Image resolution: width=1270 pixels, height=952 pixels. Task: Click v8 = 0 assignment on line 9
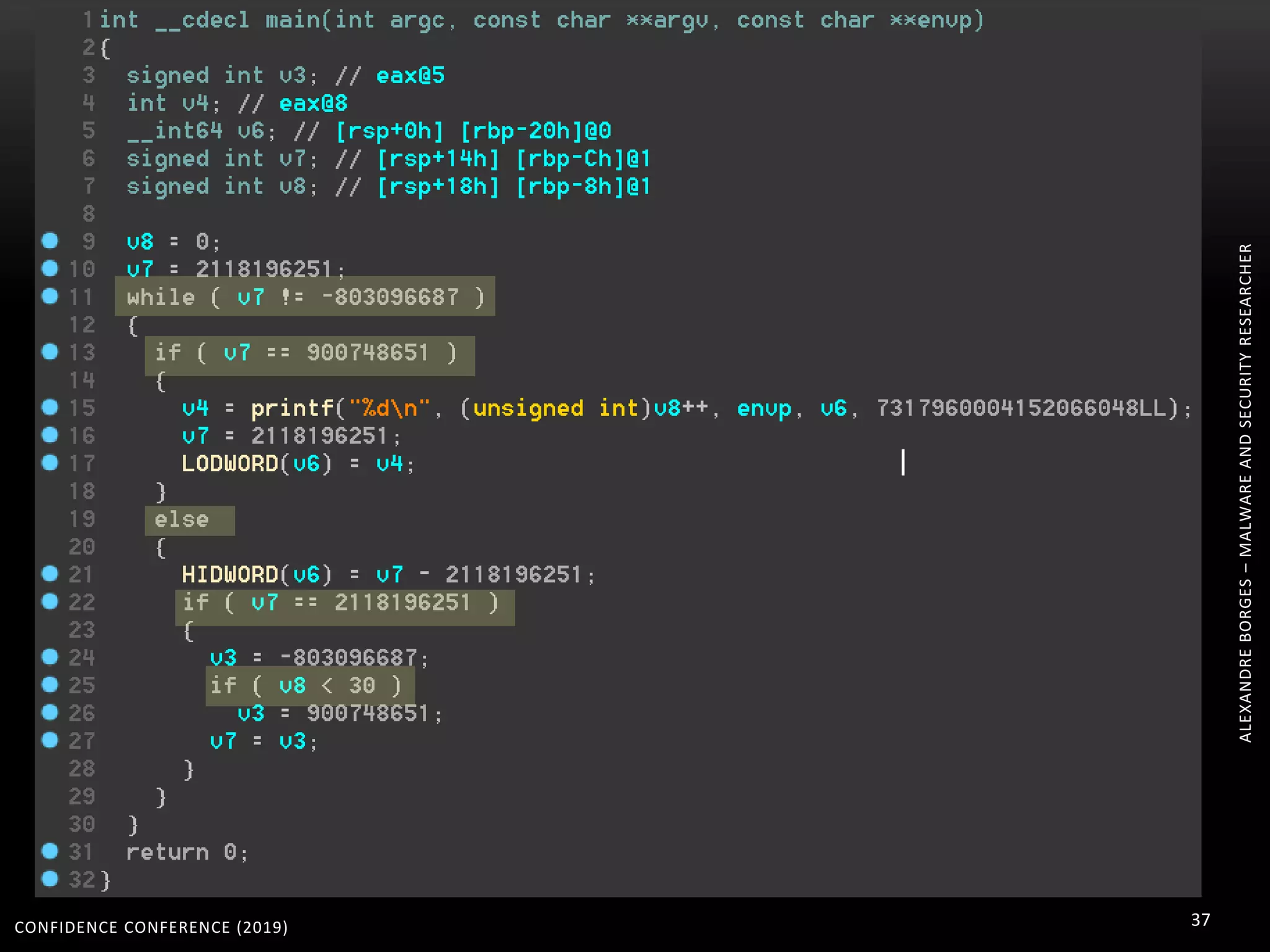coord(172,241)
